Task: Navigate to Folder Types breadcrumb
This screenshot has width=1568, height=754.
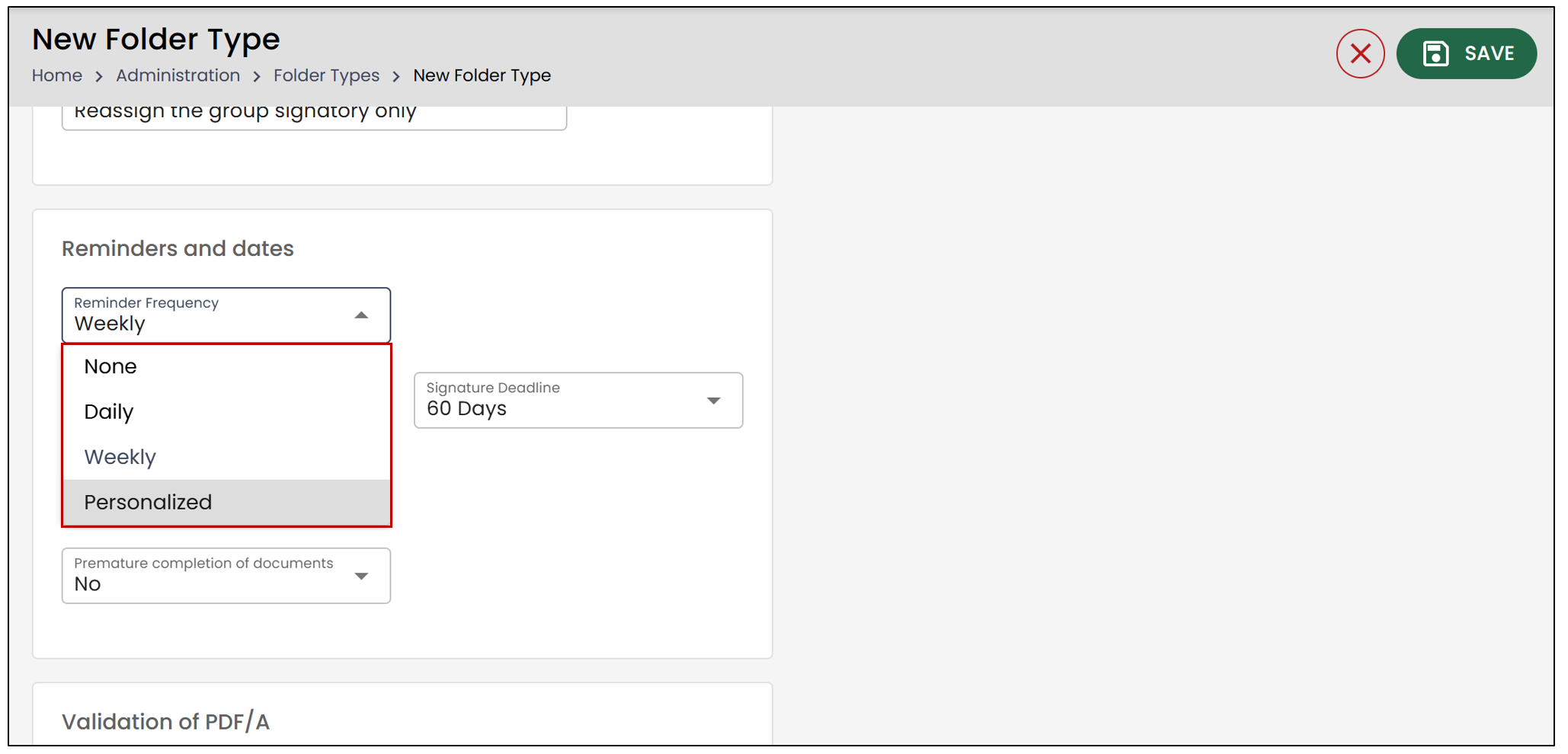Action: pos(327,75)
